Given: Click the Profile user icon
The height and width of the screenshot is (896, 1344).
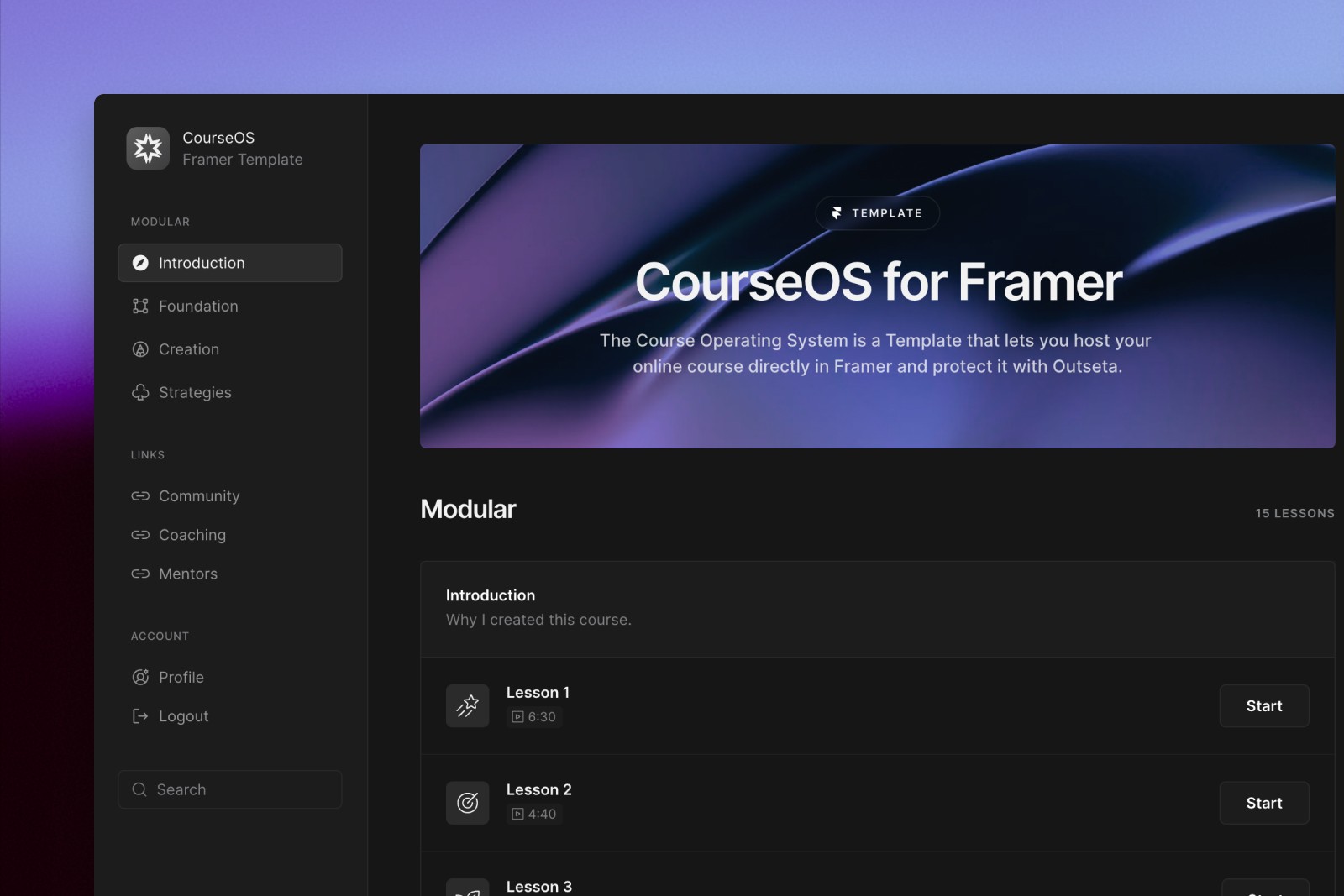Looking at the screenshot, I should click(x=140, y=677).
